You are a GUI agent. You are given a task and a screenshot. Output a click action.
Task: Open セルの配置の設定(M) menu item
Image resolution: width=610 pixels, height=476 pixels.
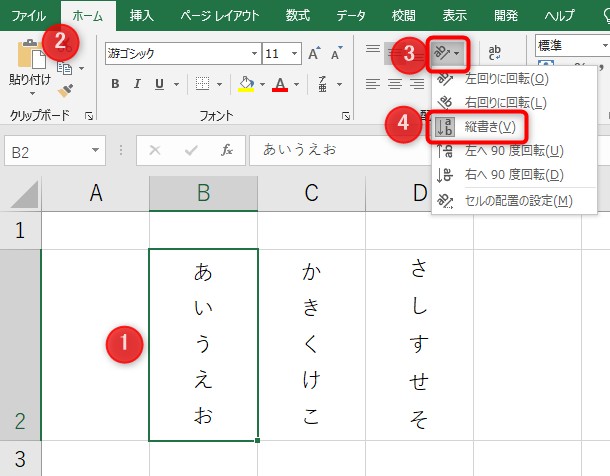514,201
